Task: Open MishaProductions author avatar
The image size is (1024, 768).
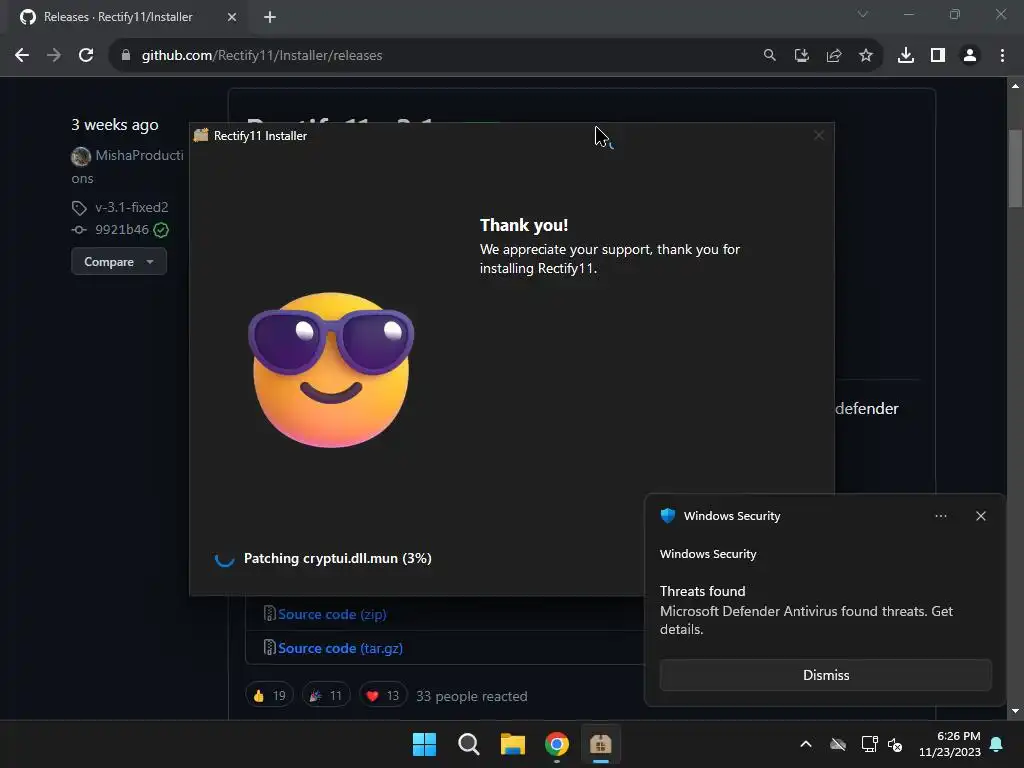Action: (80, 156)
